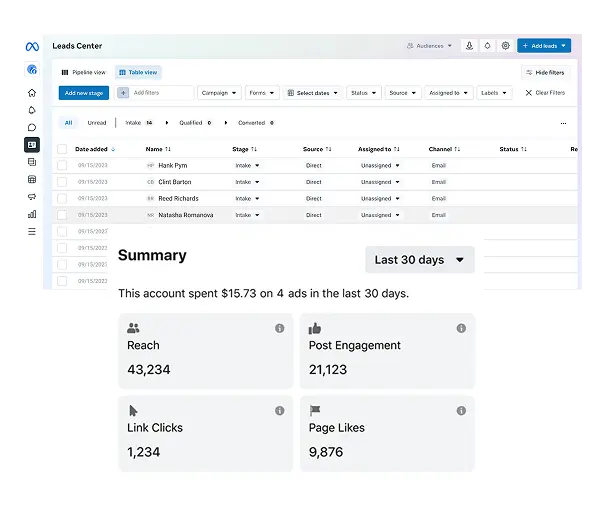The image size is (600, 509).
Task: Change Clint Barton Unassigned dropdown
Action: coord(380,182)
